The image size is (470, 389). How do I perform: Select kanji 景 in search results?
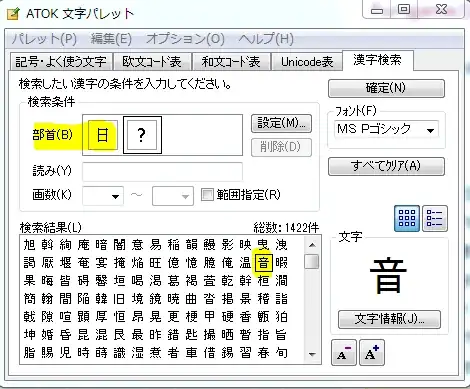245,299
